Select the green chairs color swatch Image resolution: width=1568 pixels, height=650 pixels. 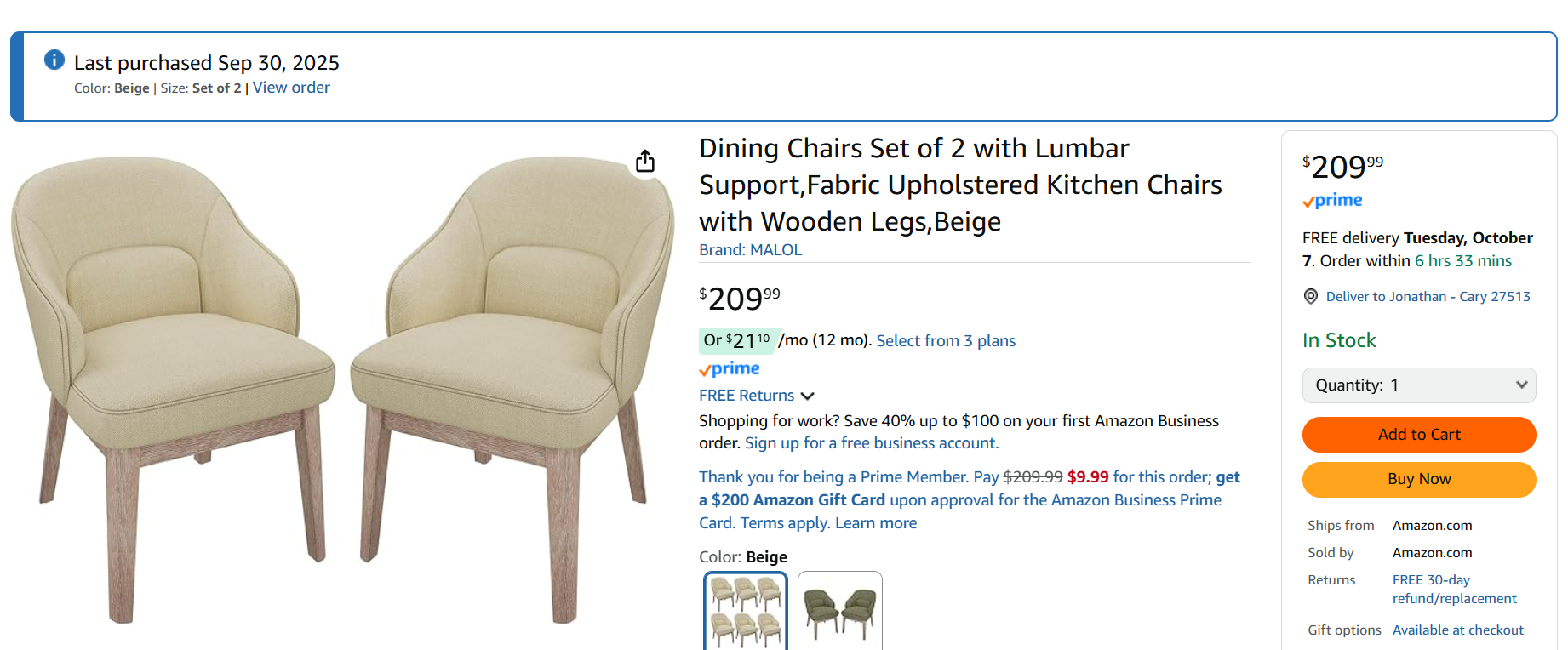click(x=839, y=611)
